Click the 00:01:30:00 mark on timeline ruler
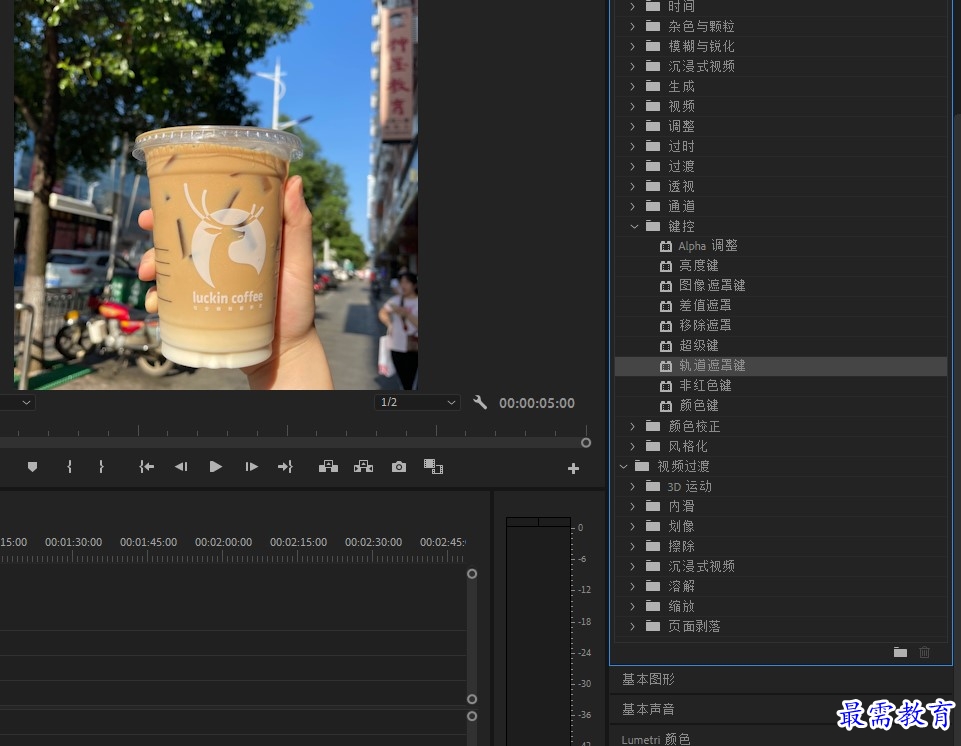 click(74, 542)
